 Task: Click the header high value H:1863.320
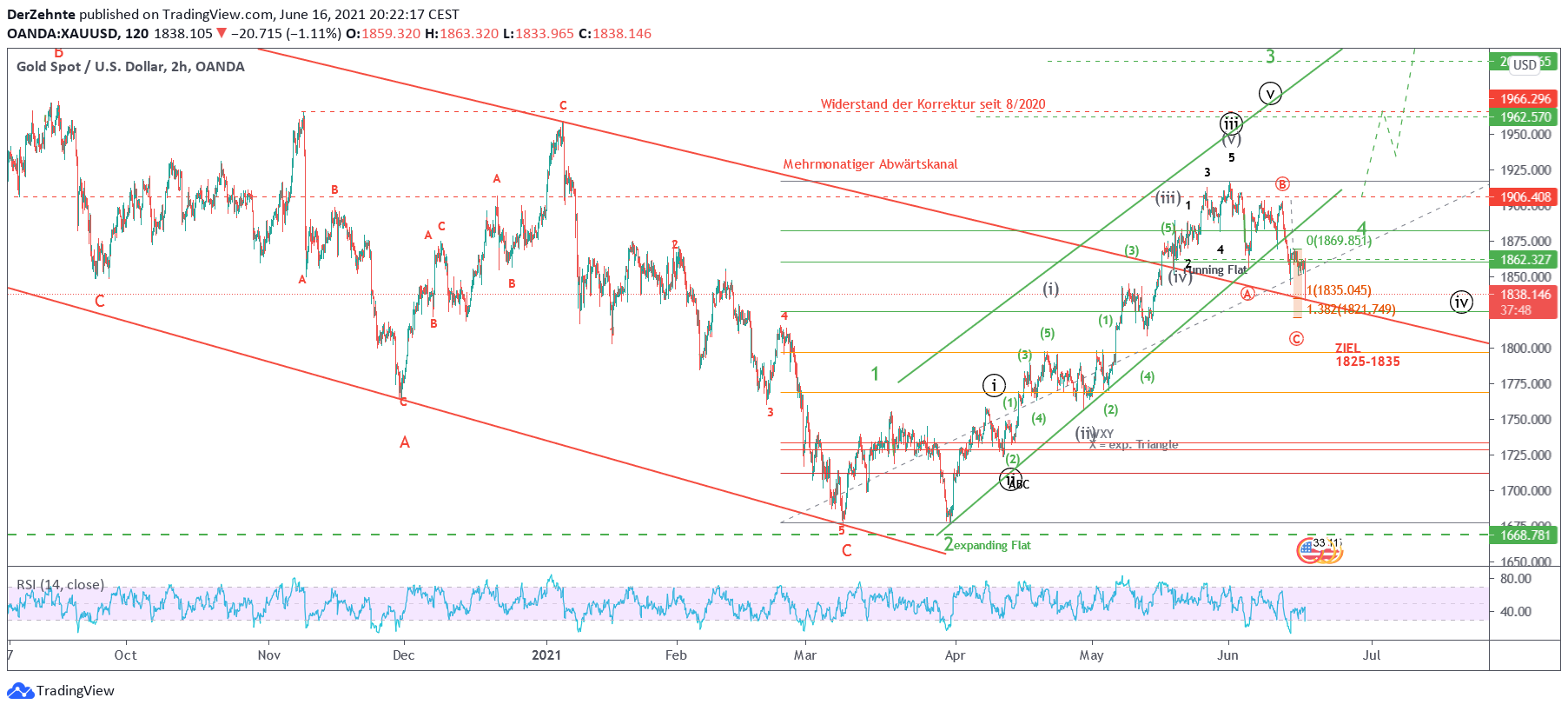coord(461,34)
